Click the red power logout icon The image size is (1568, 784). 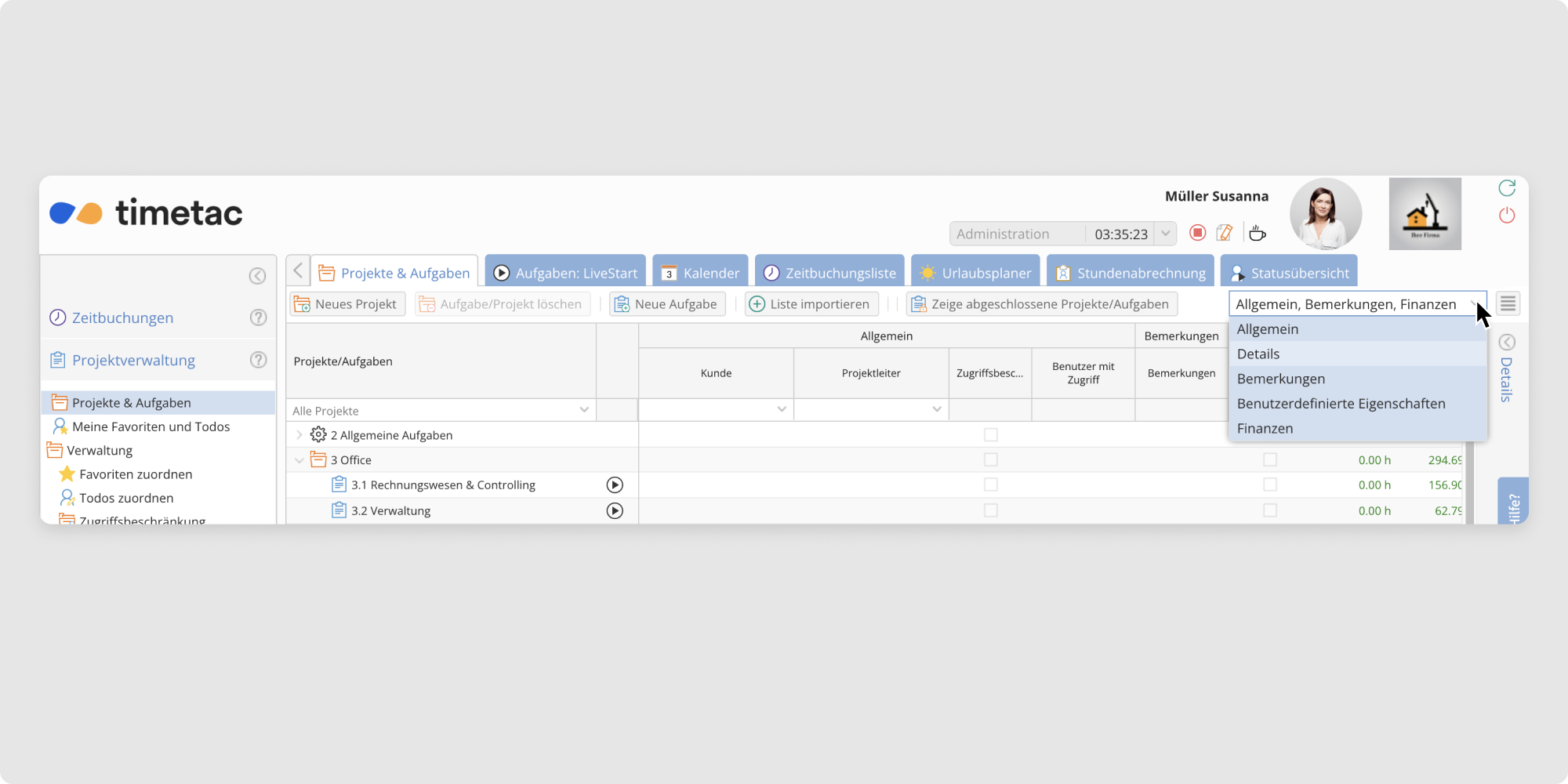tap(1507, 216)
